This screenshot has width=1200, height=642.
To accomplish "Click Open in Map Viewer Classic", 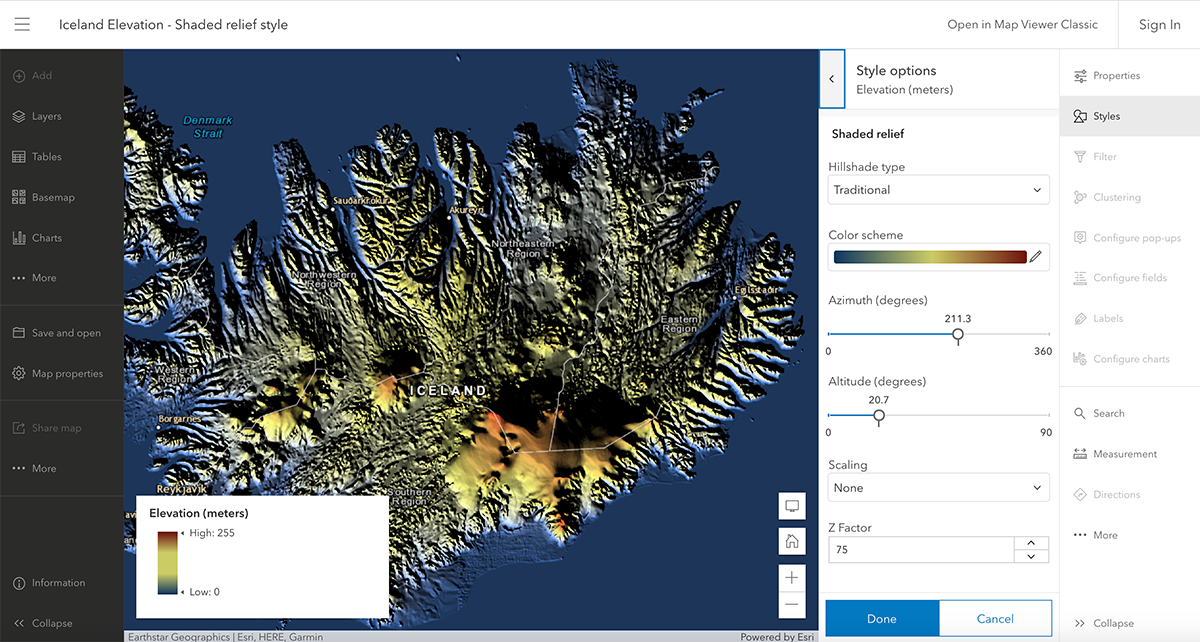I will (1023, 24).
